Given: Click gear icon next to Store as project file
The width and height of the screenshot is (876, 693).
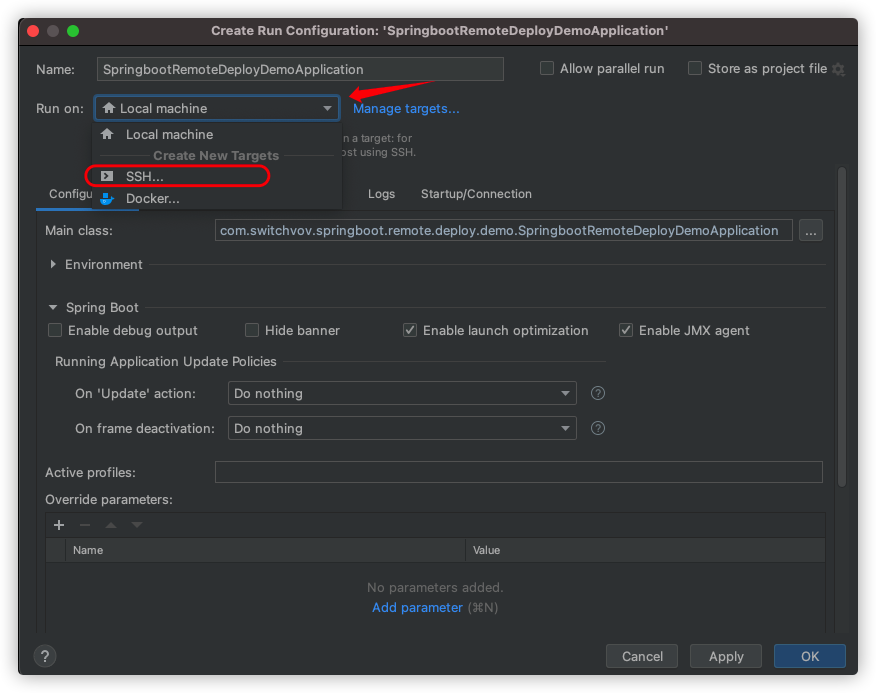Looking at the screenshot, I should coord(838,69).
